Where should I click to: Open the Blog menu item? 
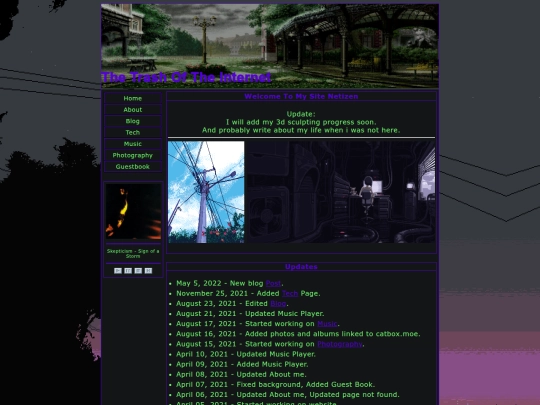(133, 121)
